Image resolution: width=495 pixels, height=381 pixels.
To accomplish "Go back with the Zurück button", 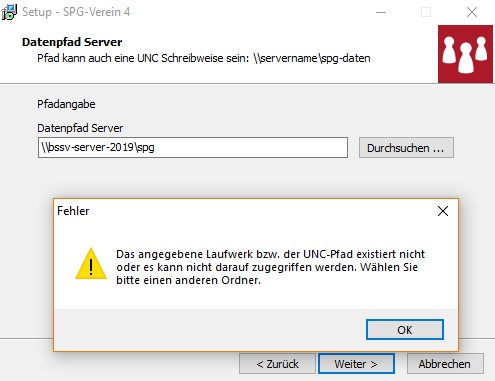I will pos(277,364).
